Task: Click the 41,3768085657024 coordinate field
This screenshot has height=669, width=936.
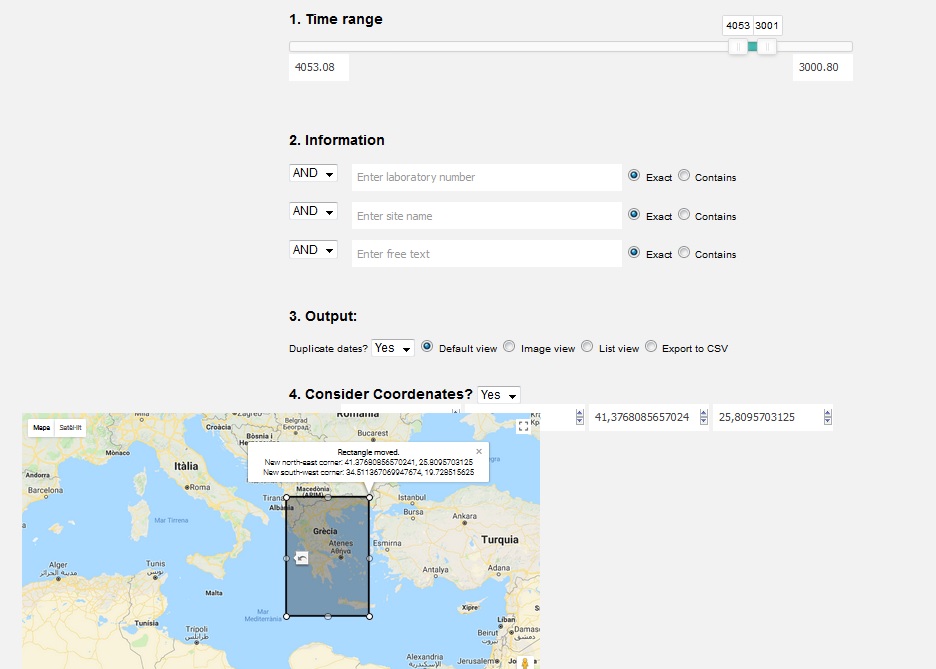Action: [649, 417]
